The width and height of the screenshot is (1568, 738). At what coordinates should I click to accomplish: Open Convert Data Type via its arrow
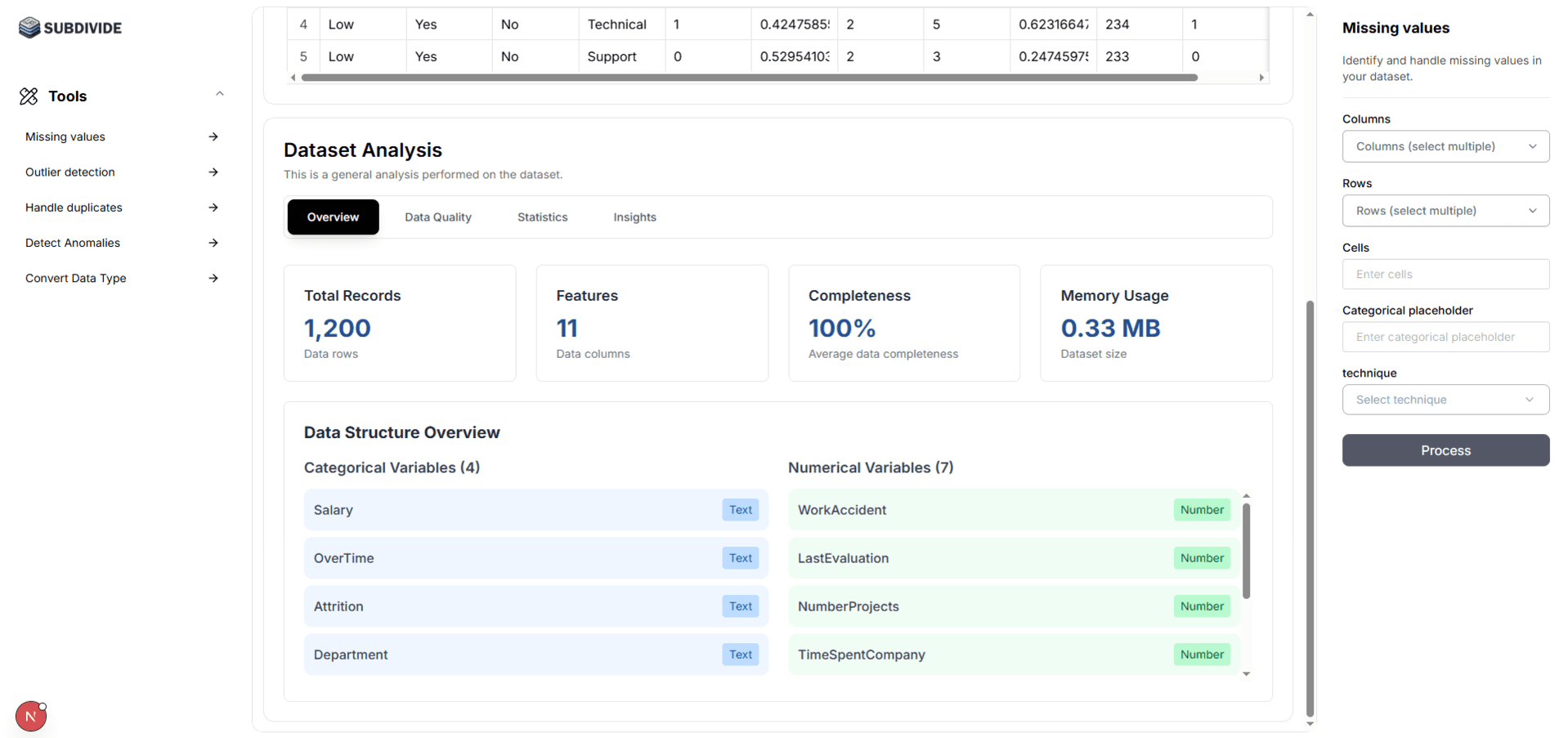coord(213,278)
